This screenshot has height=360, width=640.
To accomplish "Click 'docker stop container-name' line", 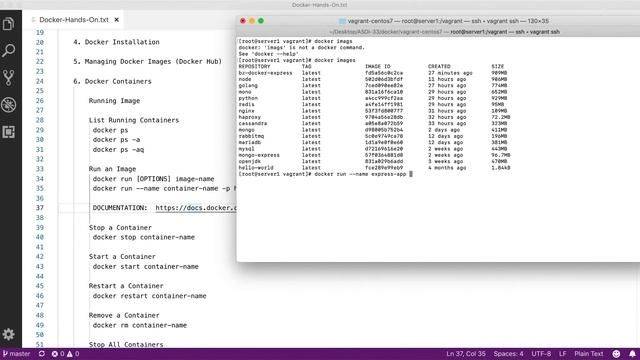I will [x=144, y=237].
